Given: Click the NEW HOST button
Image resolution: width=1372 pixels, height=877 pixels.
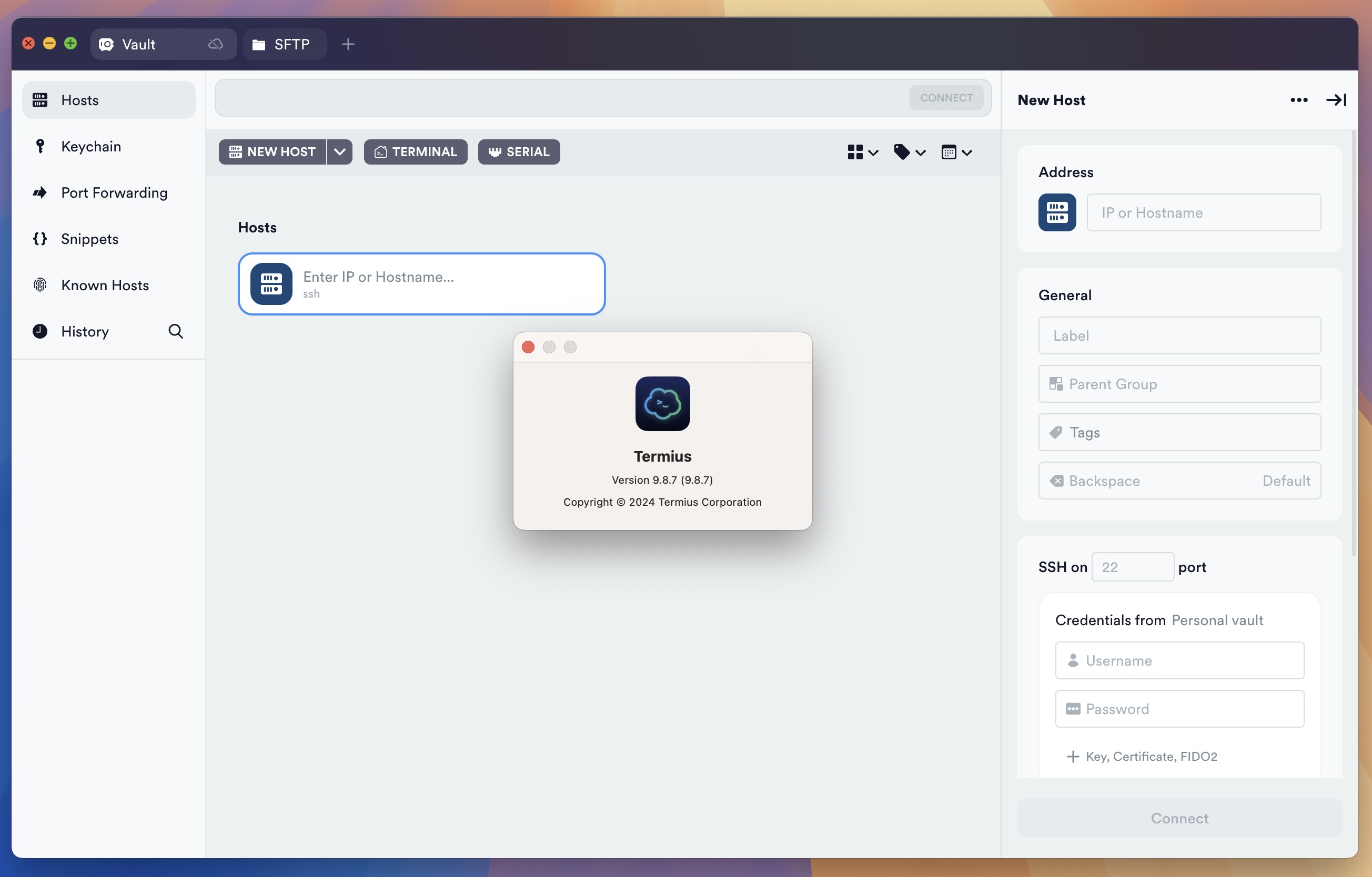Looking at the screenshot, I should click(273, 152).
